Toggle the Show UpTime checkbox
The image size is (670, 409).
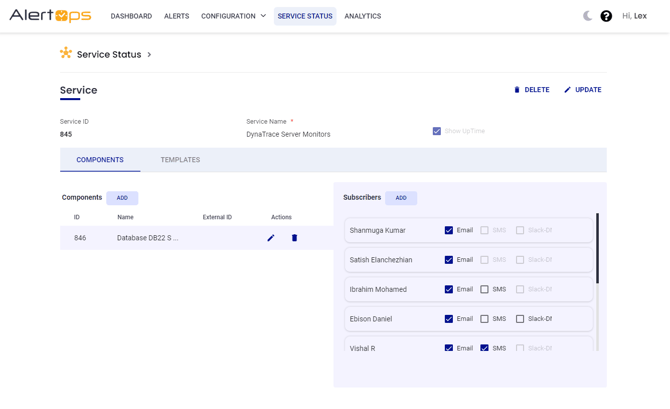(437, 131)
